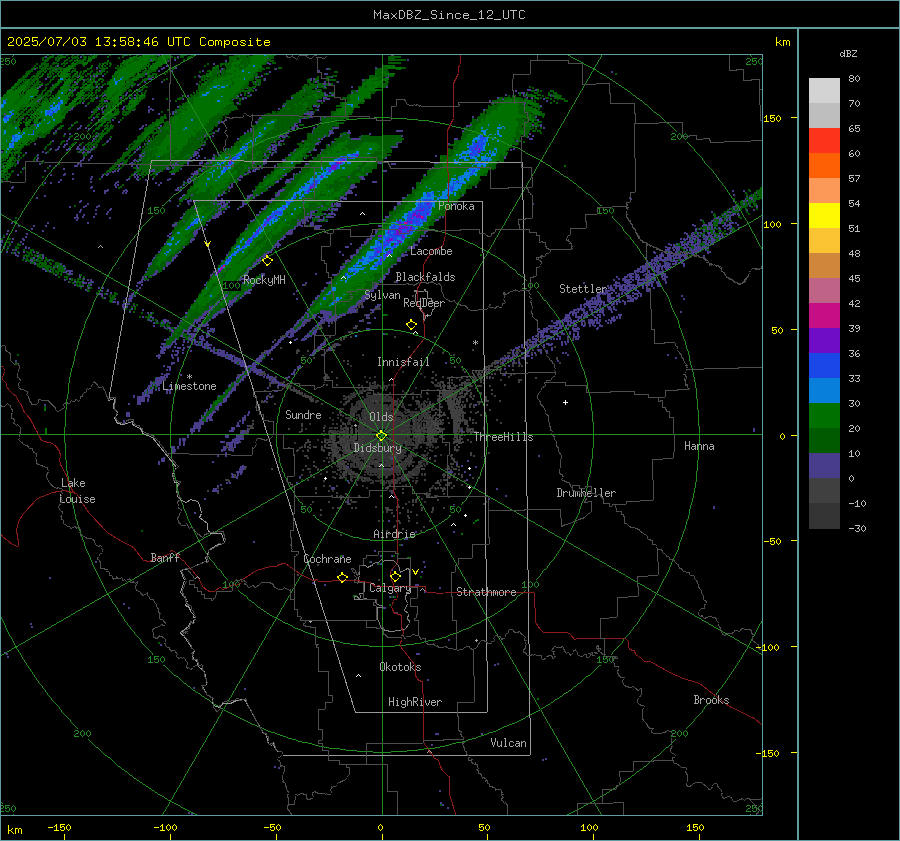Click the 80 value on dBZ scale
Image resolution: width=900 pixels, height=841 pixels.
click(x=854, y=79)
